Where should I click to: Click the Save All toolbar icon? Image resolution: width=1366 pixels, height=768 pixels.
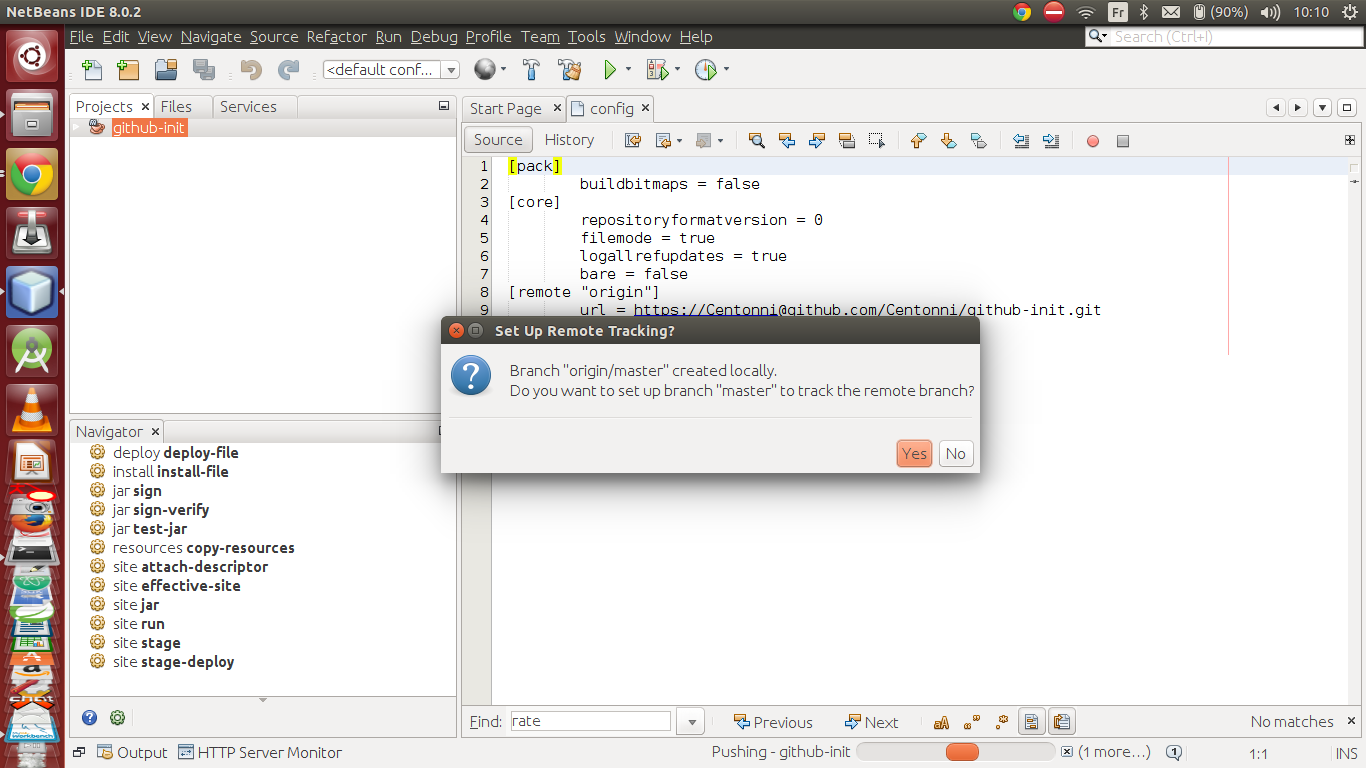click(204, 69)
